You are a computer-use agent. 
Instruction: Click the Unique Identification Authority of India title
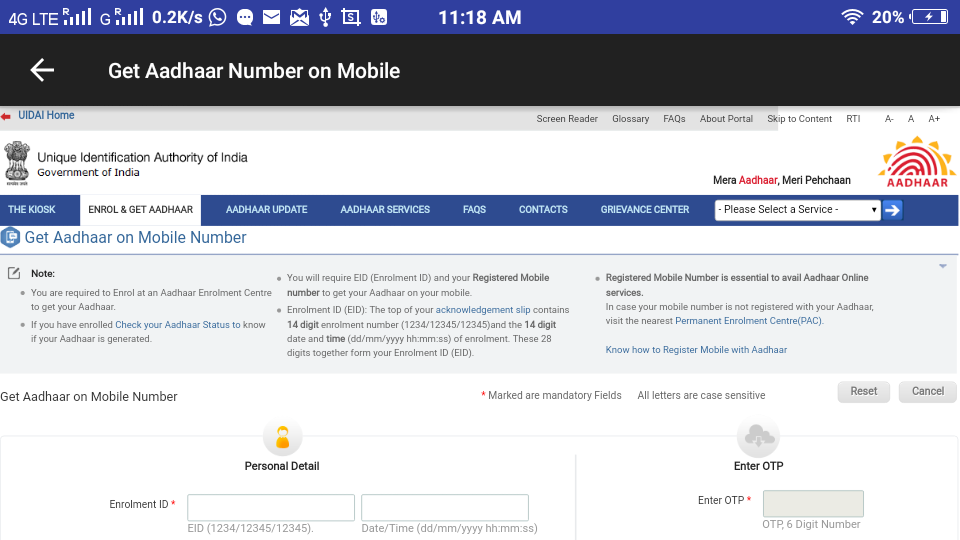(x=142, y=157)
